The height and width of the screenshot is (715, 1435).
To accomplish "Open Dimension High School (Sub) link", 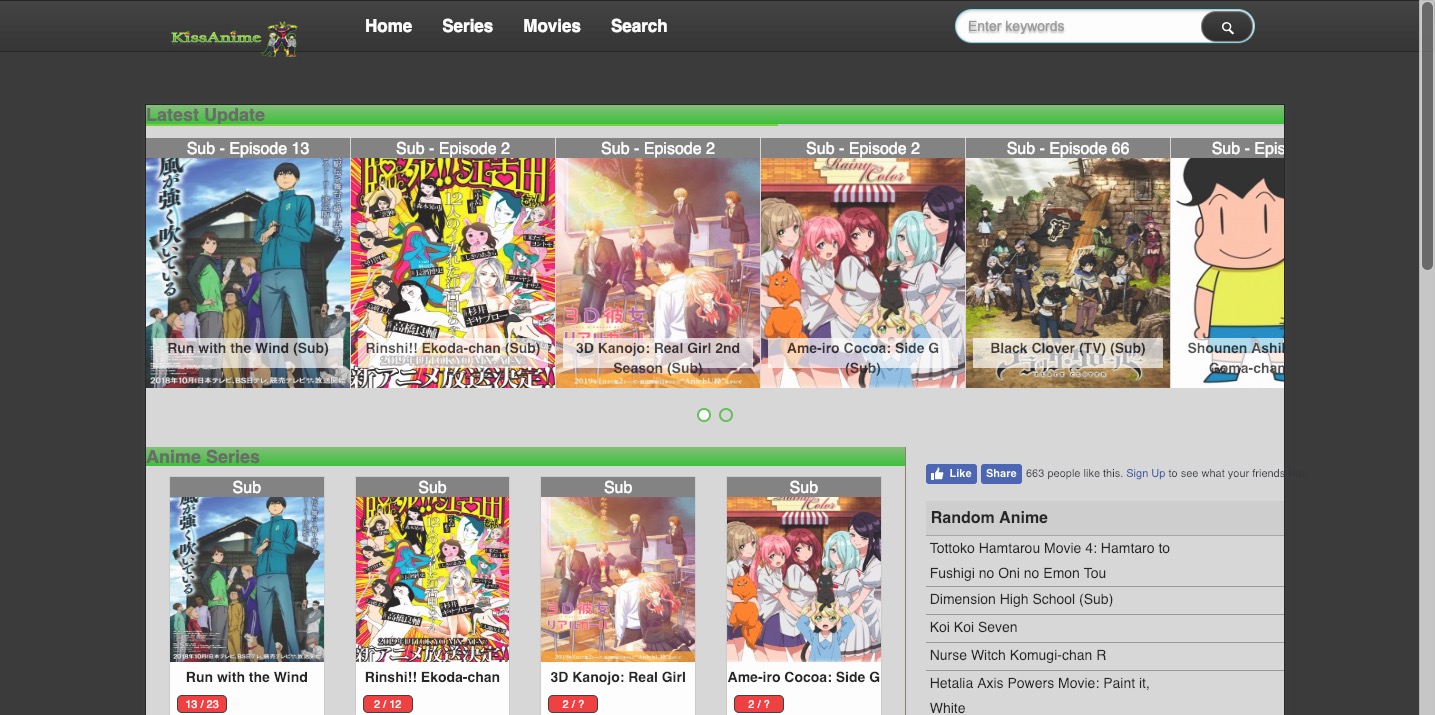I will click(x=1021, y=599).
